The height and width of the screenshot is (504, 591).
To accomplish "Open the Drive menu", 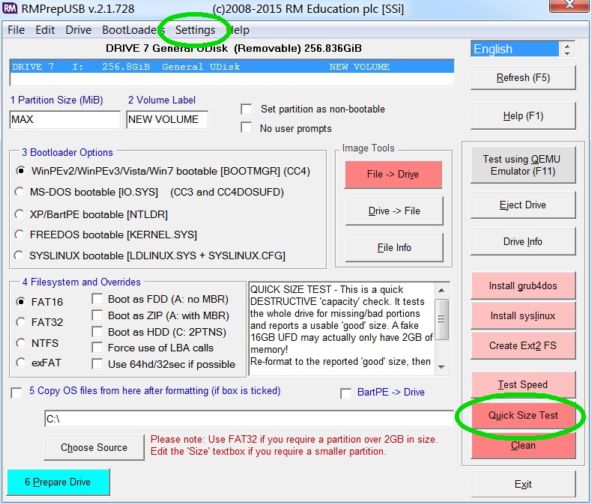I will coord(78,30).
